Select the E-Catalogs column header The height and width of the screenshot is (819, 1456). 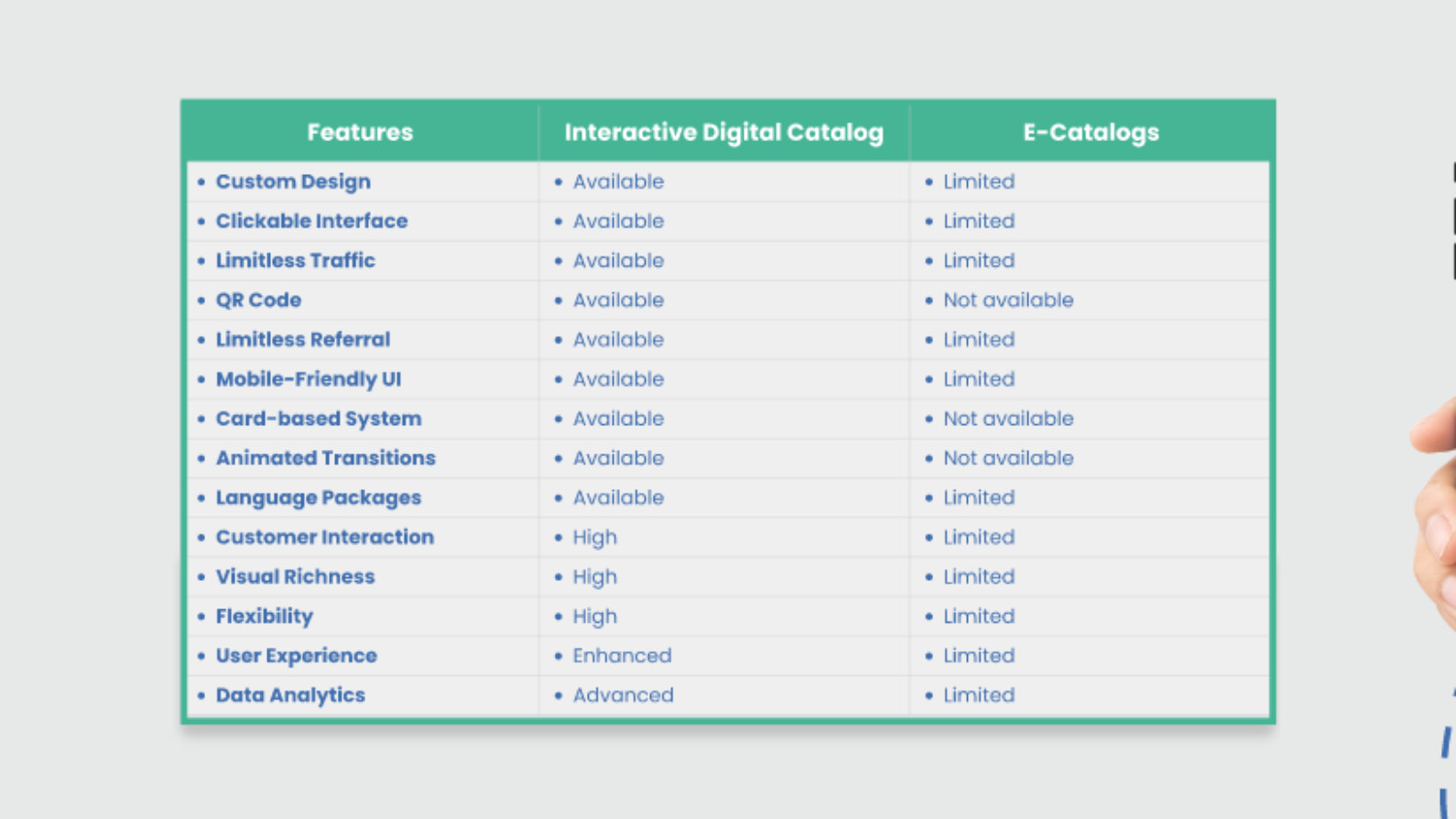1090,133
